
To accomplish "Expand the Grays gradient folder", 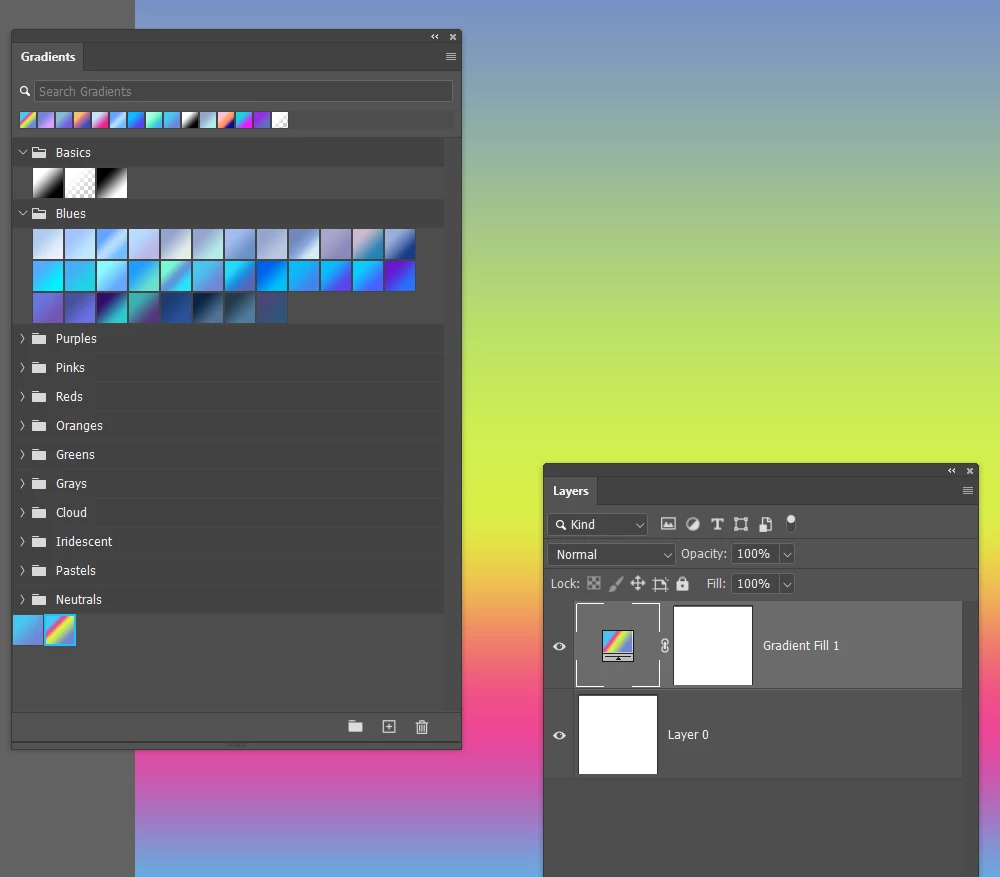I will click(x=22, y=483).
